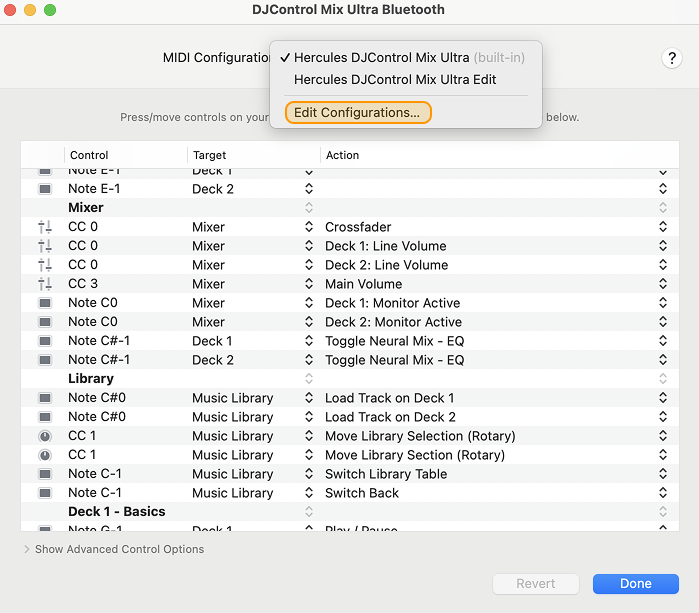The width and height of the screenshot is (699, 613).
Task: Choose Edit Configurations… menu item
Action: tap(358, 113)
